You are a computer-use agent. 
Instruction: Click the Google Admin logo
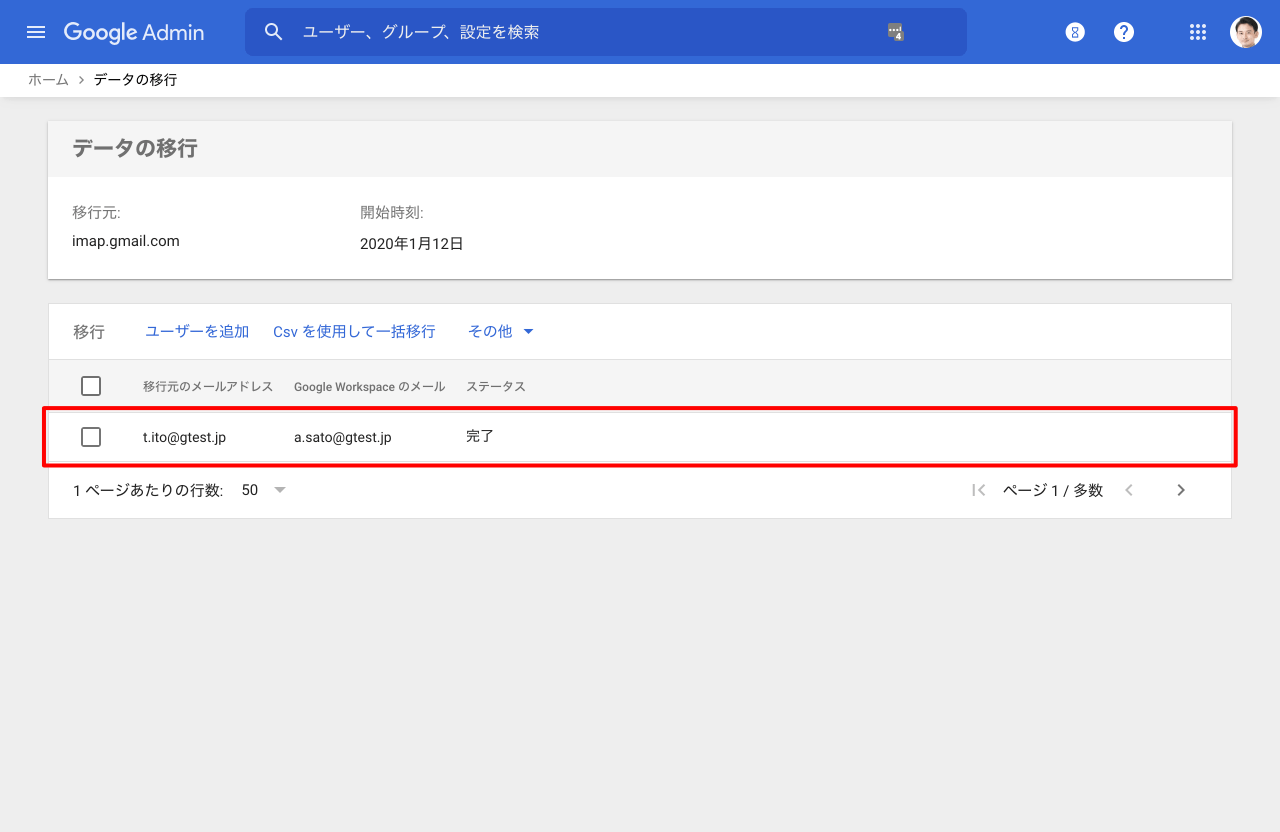(x=134, y=32)
